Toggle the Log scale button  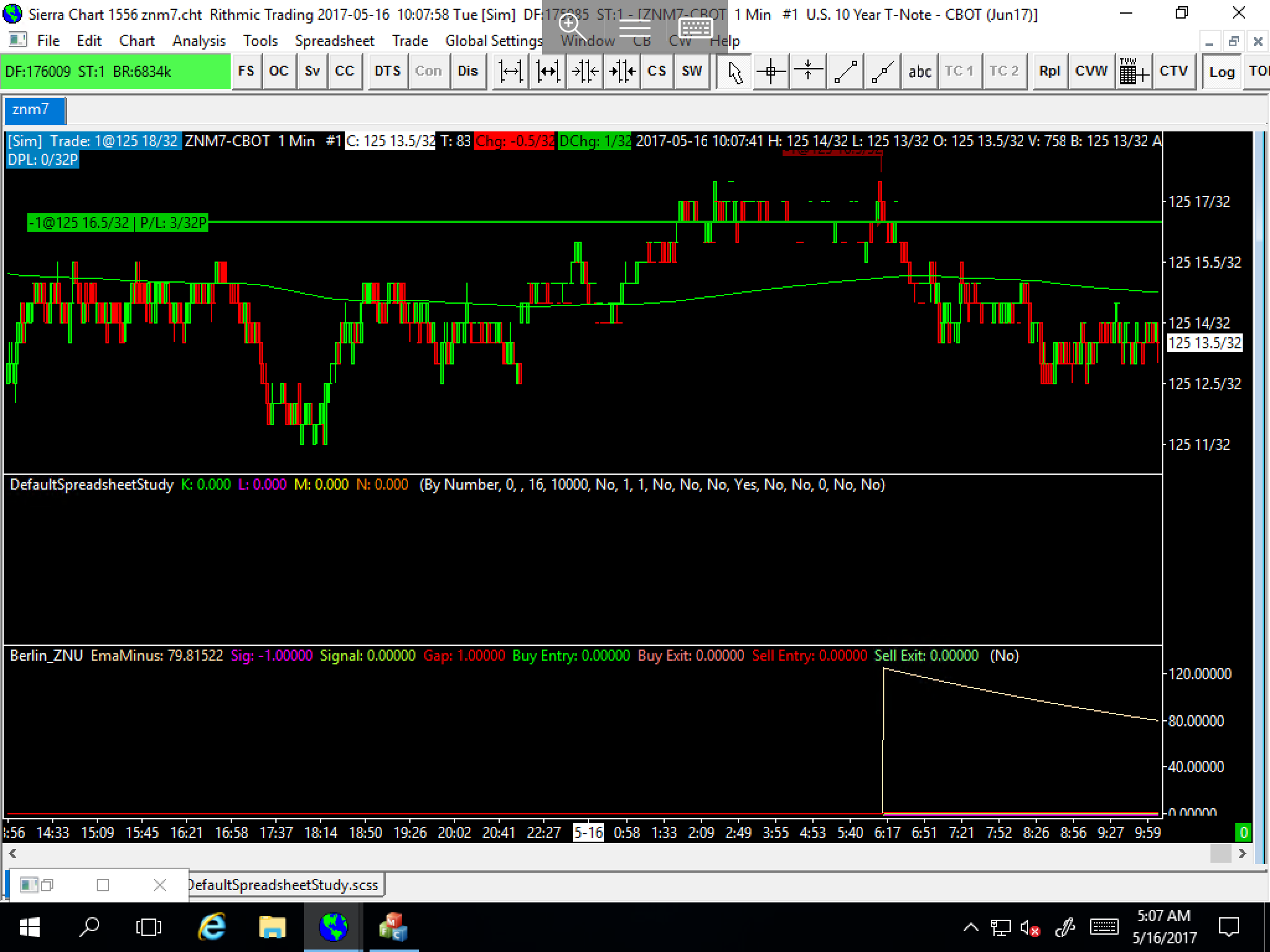coord(1222,72)
